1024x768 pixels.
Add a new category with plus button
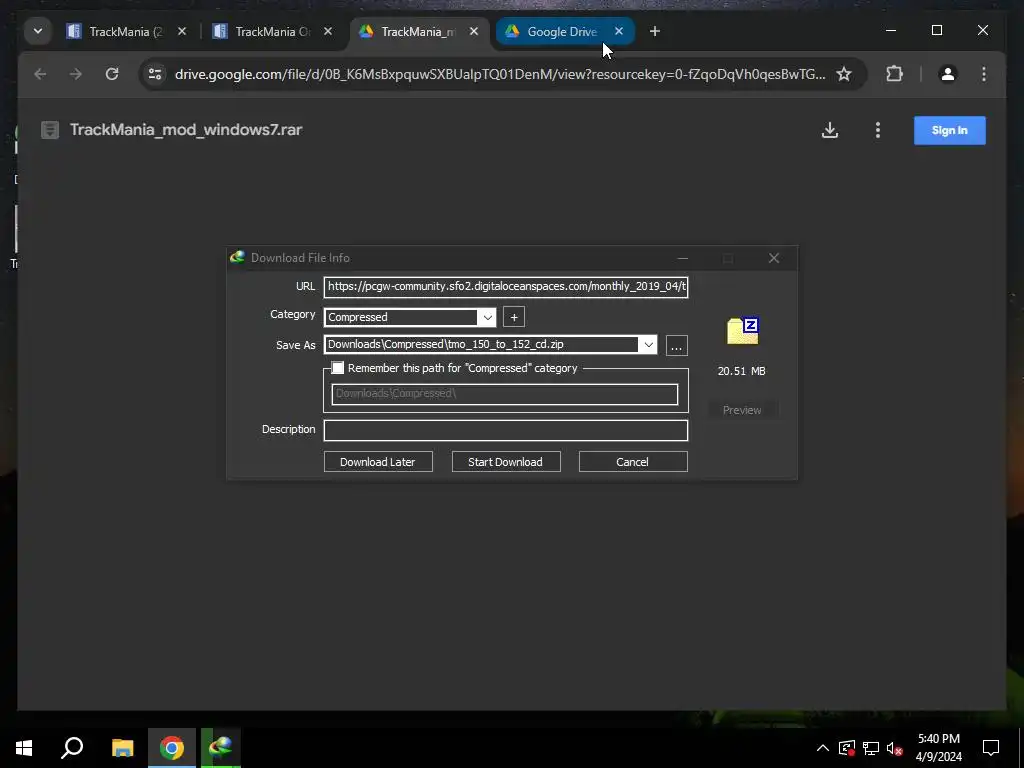coord(514,317)
